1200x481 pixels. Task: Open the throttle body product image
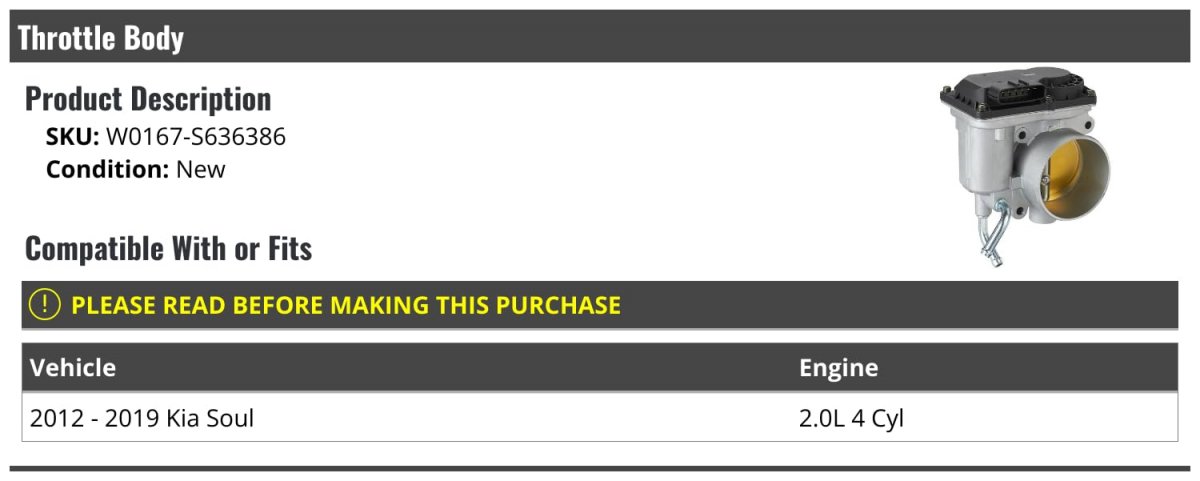pyautogui.click(x=1019, y=169)
